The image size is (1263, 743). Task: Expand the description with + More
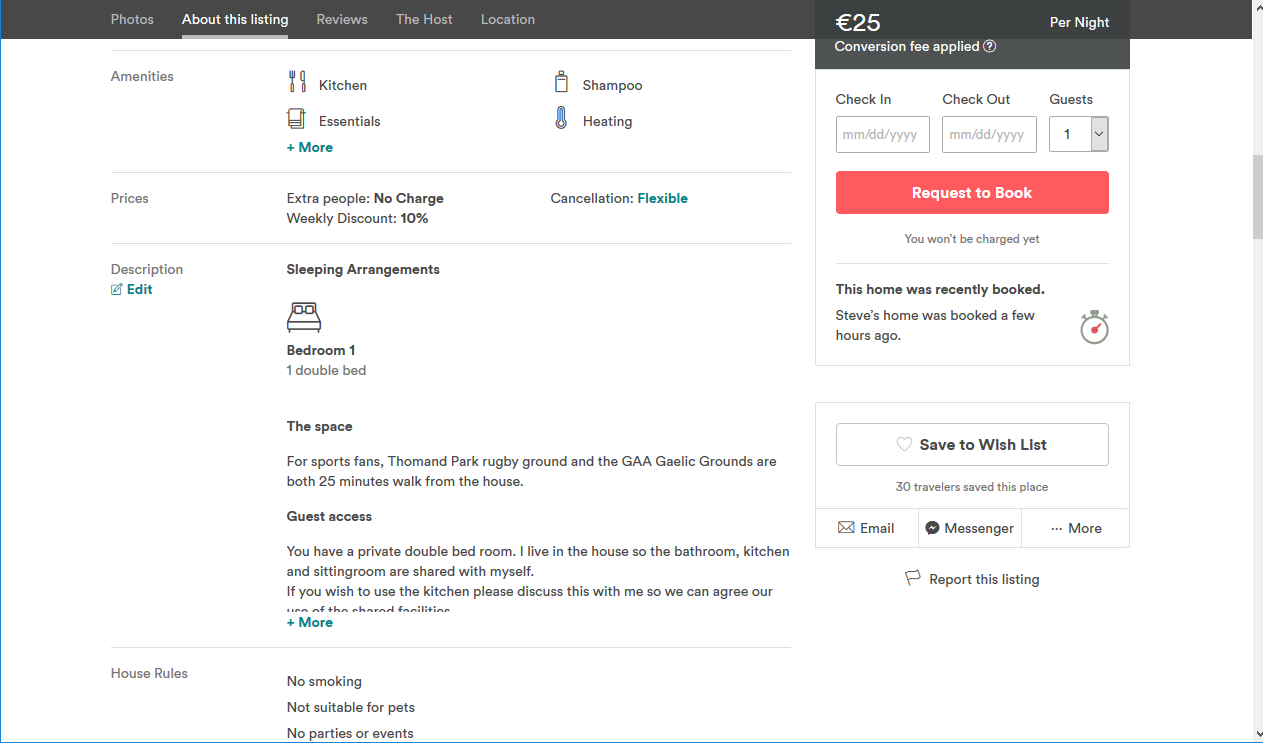[310, 622]
